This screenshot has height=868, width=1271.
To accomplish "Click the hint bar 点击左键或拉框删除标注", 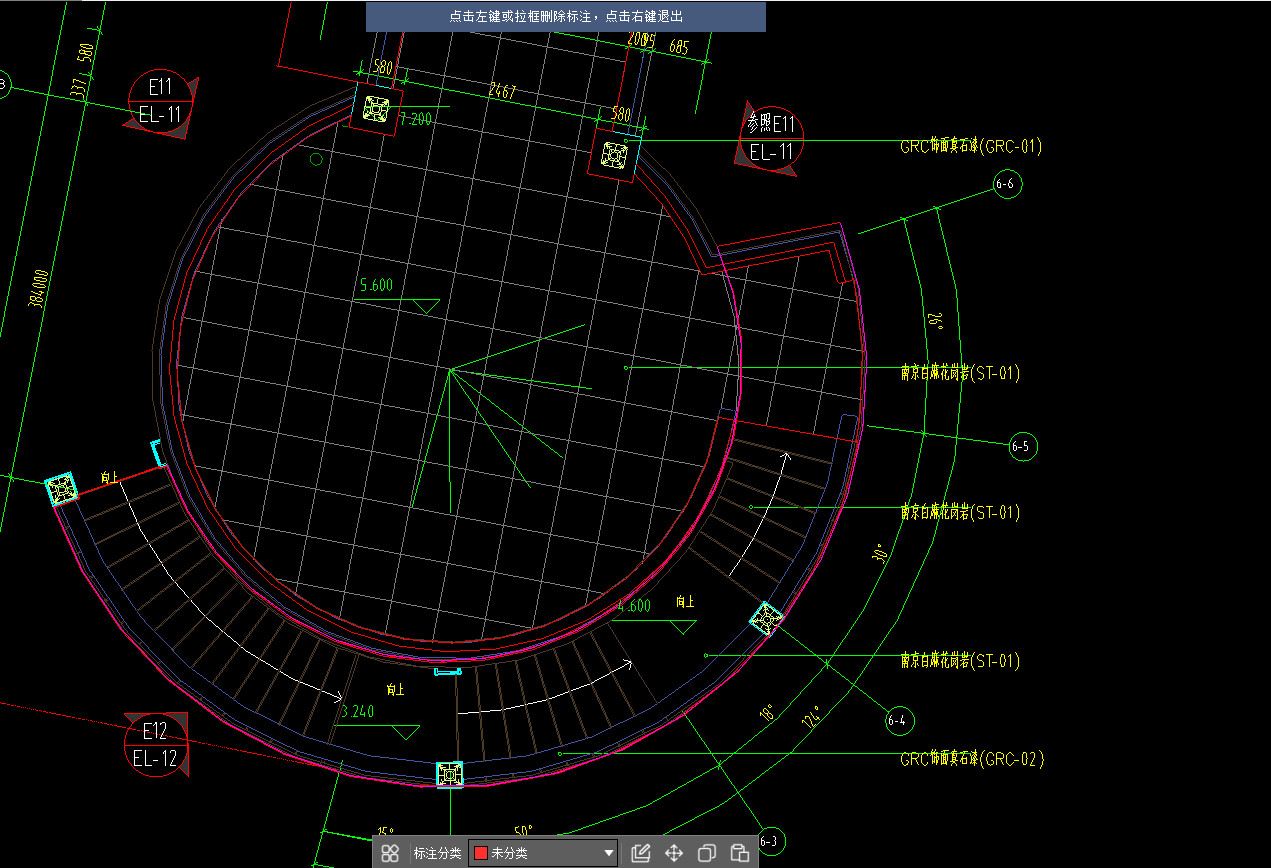I will point(566,17).
